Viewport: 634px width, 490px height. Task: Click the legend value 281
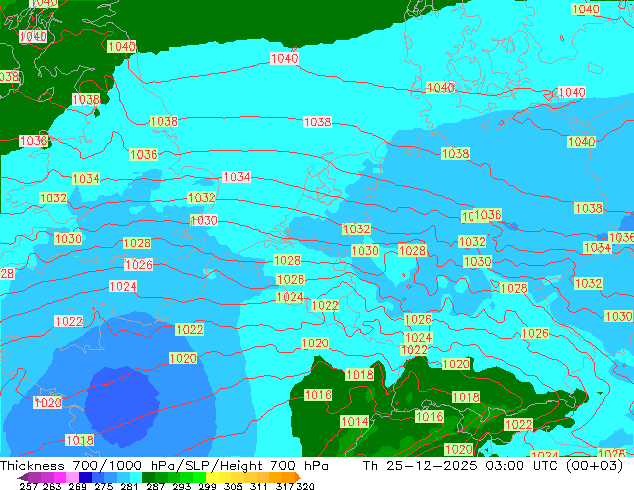click(x=129, y=486)
